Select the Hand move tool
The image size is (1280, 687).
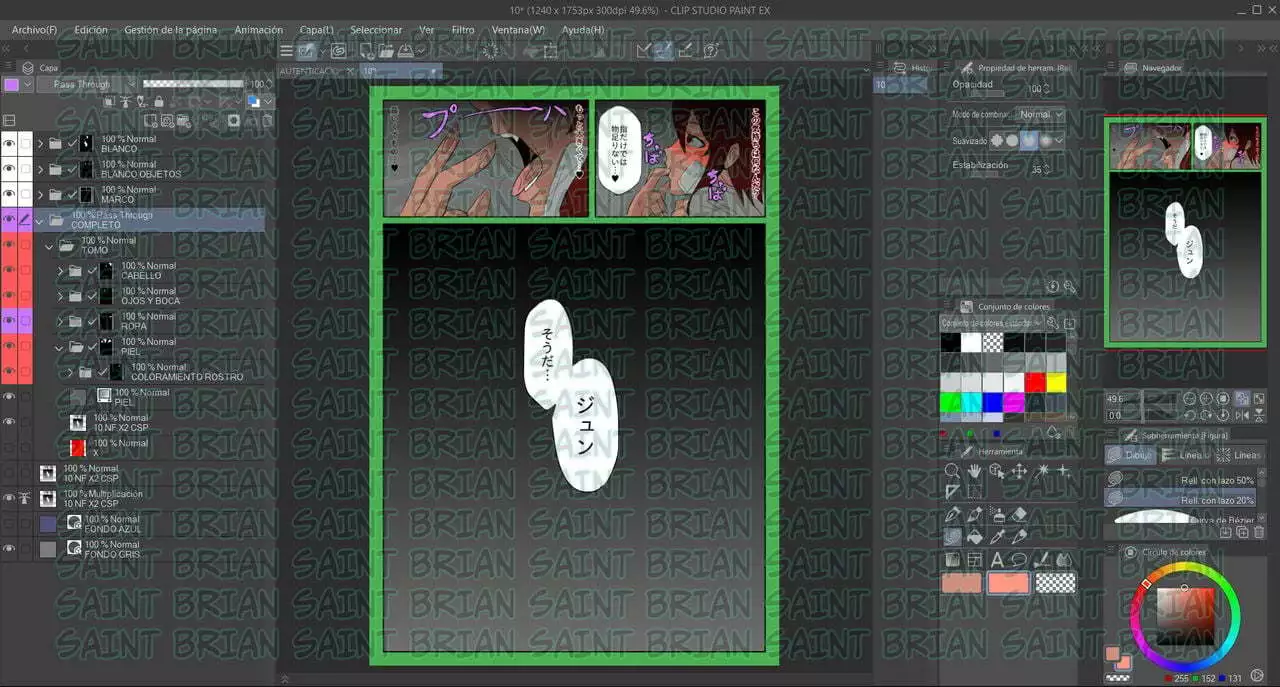975,470
